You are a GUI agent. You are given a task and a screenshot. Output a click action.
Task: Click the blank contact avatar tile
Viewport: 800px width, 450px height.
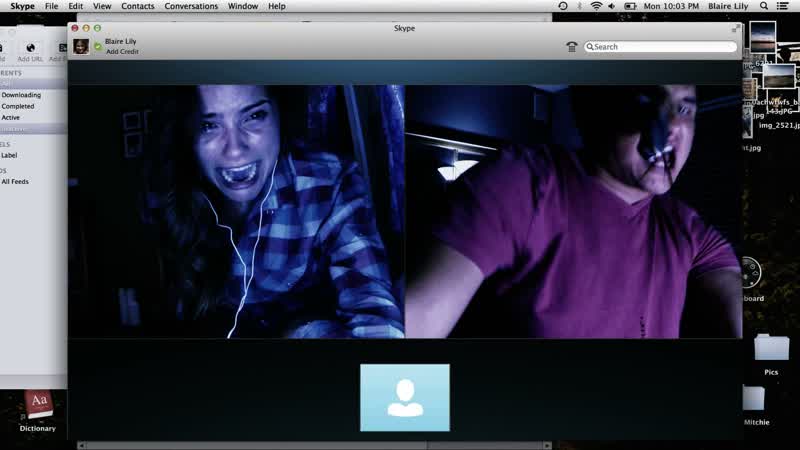tap(405, 397)
